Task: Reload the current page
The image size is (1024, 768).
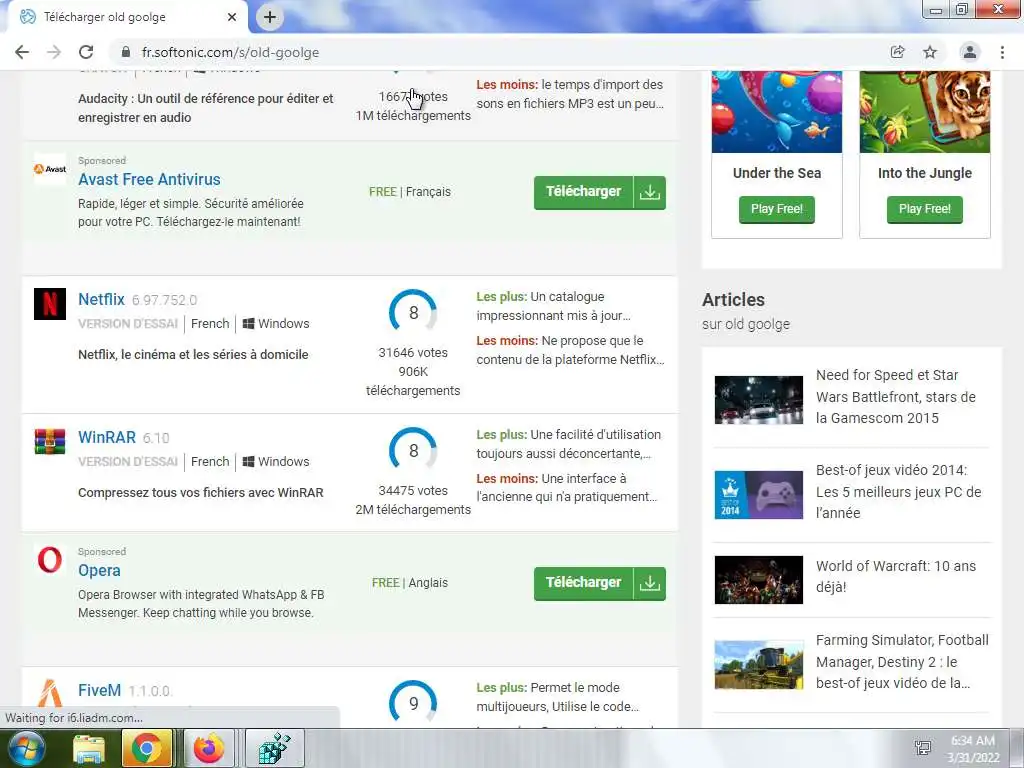Action: pos(86,52)
